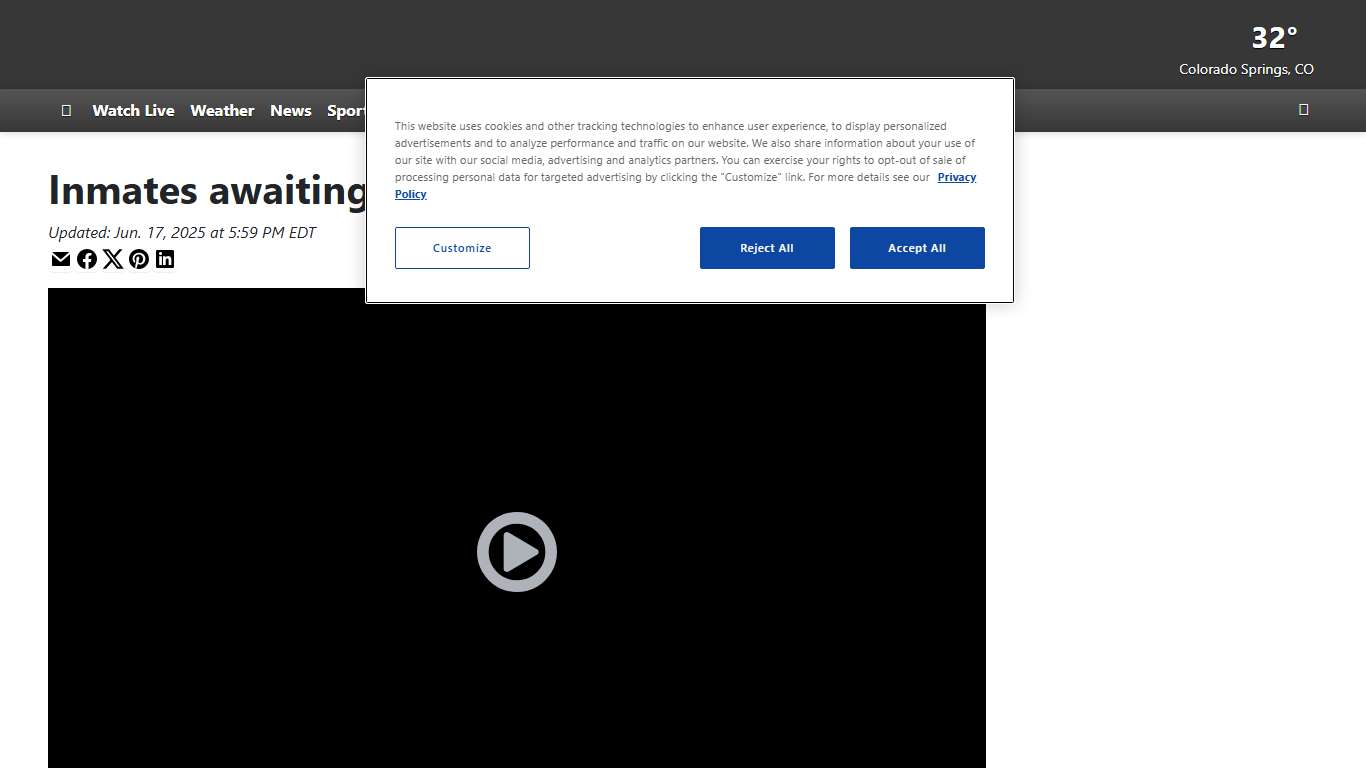Click the search icon in navigation bar

click(x=1303, y=110)
